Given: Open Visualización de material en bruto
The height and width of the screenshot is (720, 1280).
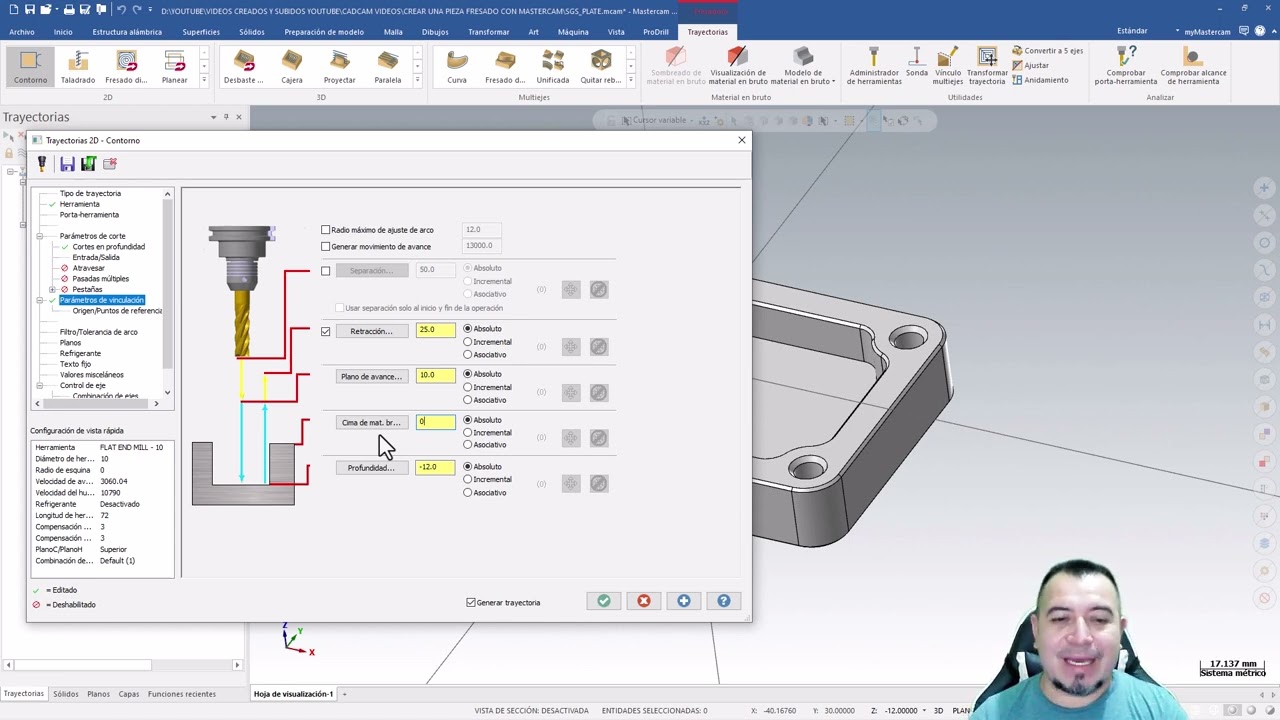Looking at the screenshot, I should [x=737, y=66].
